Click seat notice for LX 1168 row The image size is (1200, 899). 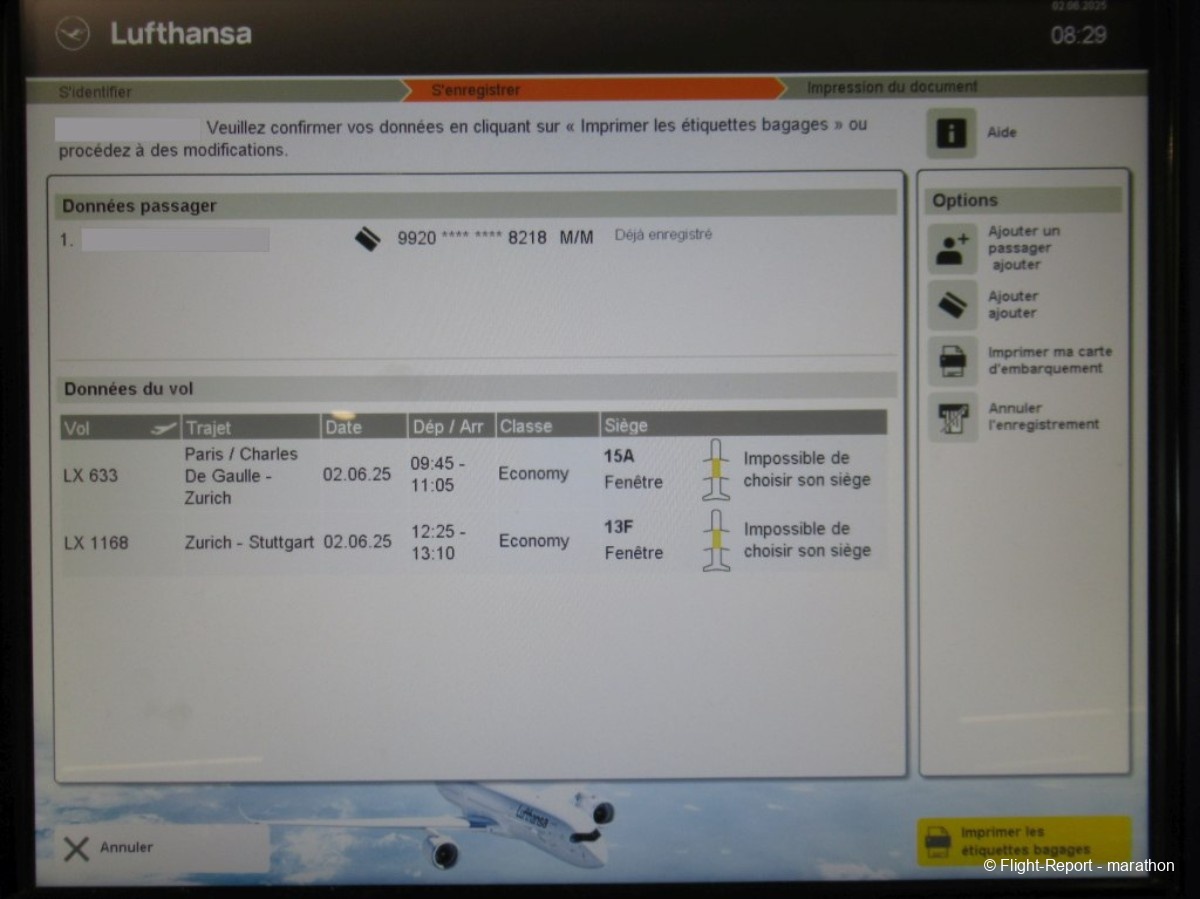pyautogui.click(x=807, y=540)
